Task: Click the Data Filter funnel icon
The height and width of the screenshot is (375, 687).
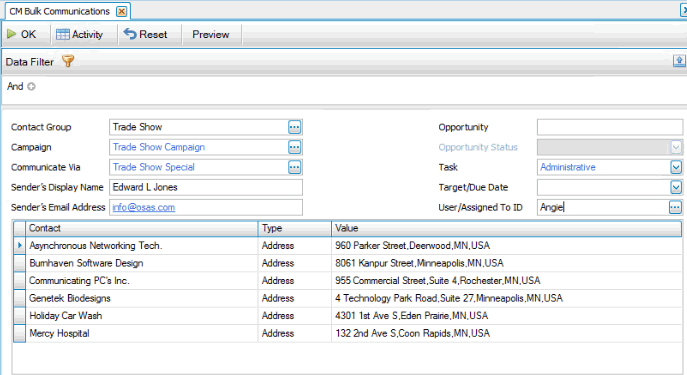Action: [68, 61]
